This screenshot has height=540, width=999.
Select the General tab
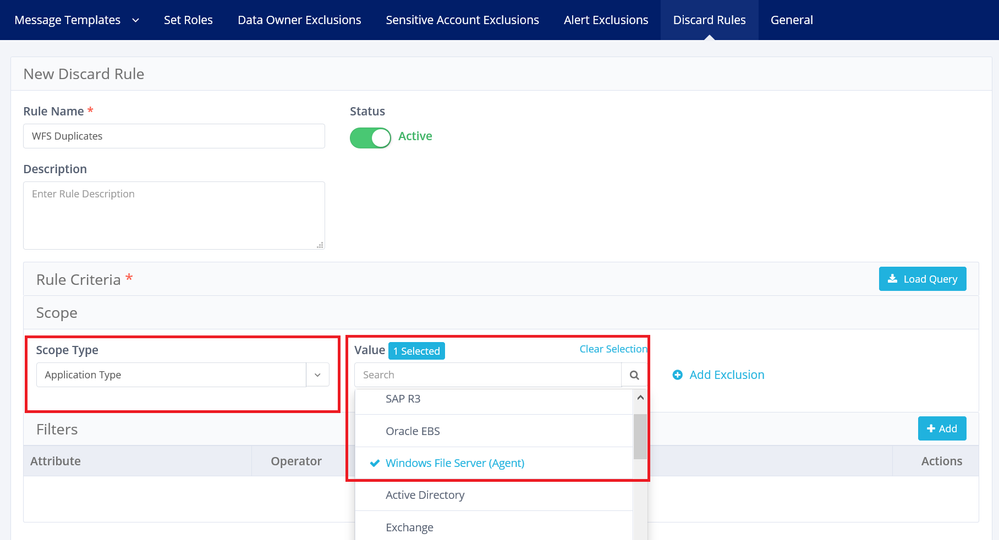click(x=791, y=20)
